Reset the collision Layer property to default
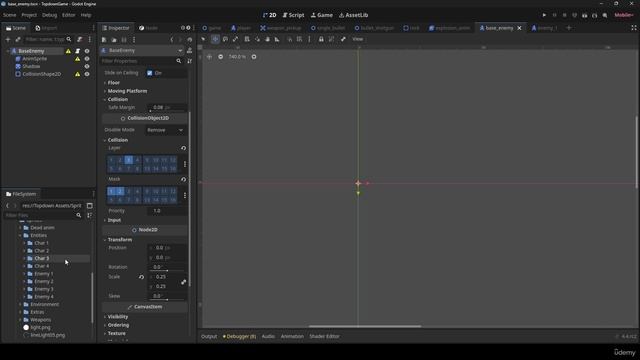640x360 pixels. pos(183,148)
